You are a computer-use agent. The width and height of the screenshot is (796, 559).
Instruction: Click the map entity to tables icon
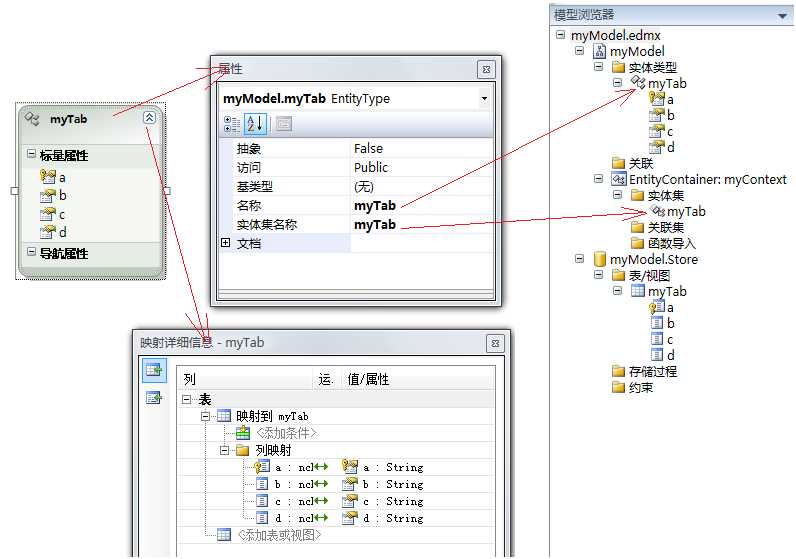coord(154,369)
